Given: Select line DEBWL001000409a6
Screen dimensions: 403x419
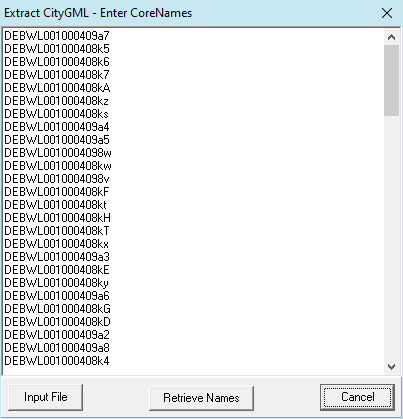Looking at the screenshot, I should [57, 296].
